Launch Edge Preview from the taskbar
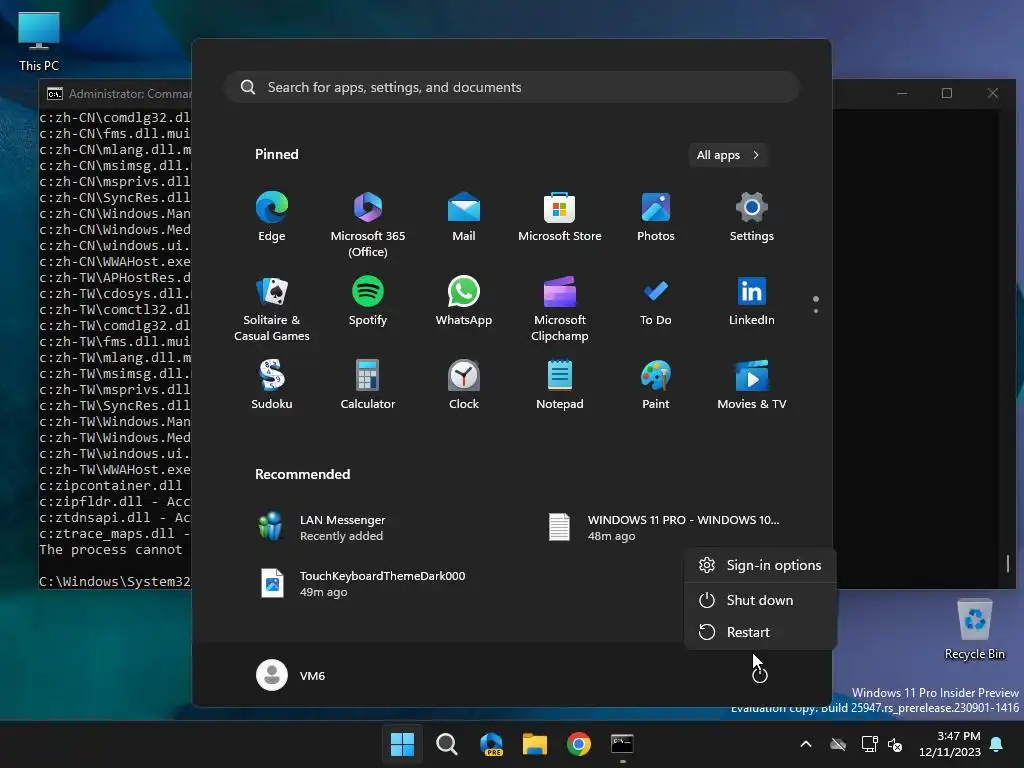The height and width of the screenshot is (768, 1024). pos(491,744)
